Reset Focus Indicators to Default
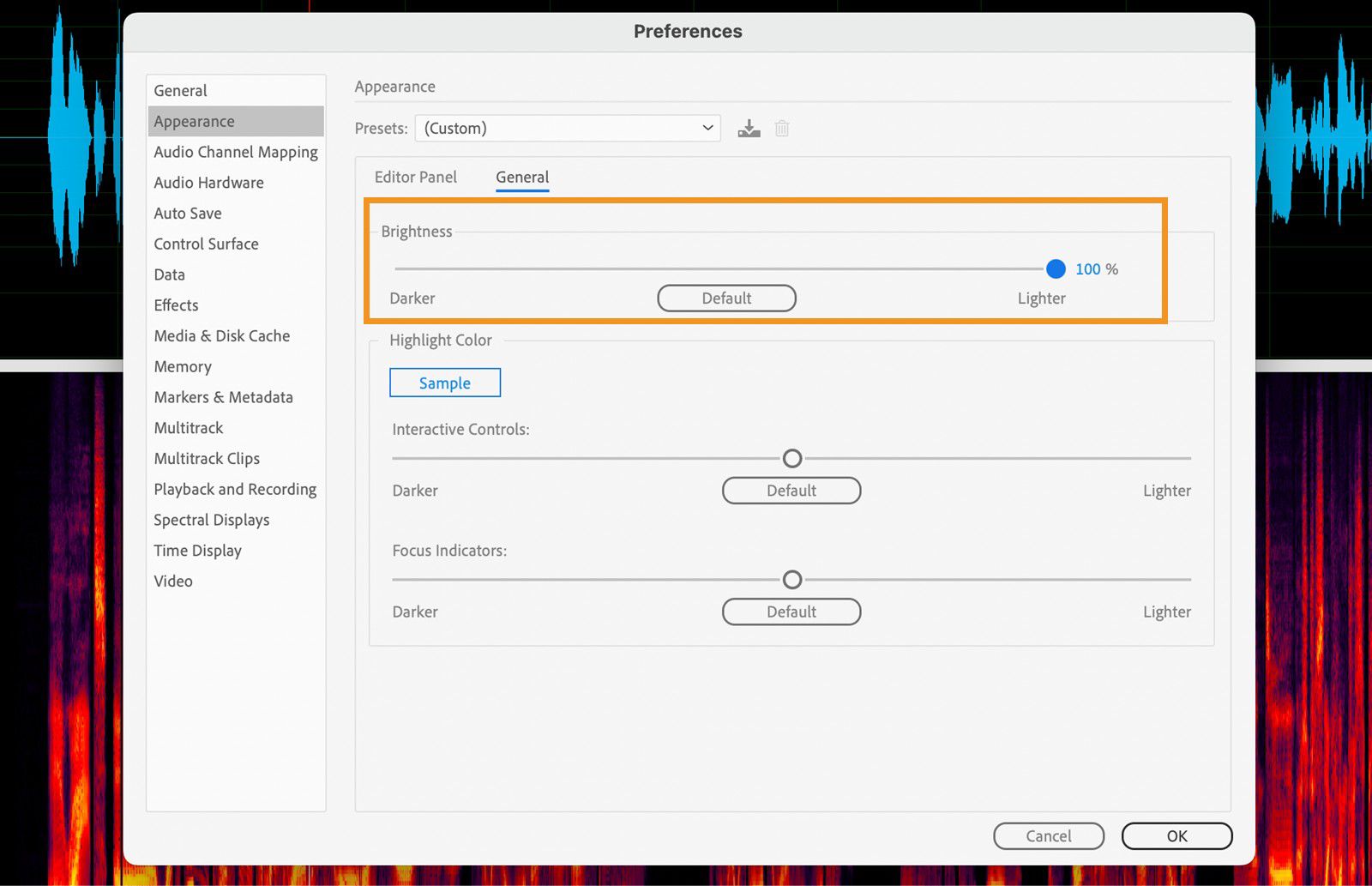This screenshot has width=1372, height=886. (x=791, y=612)
